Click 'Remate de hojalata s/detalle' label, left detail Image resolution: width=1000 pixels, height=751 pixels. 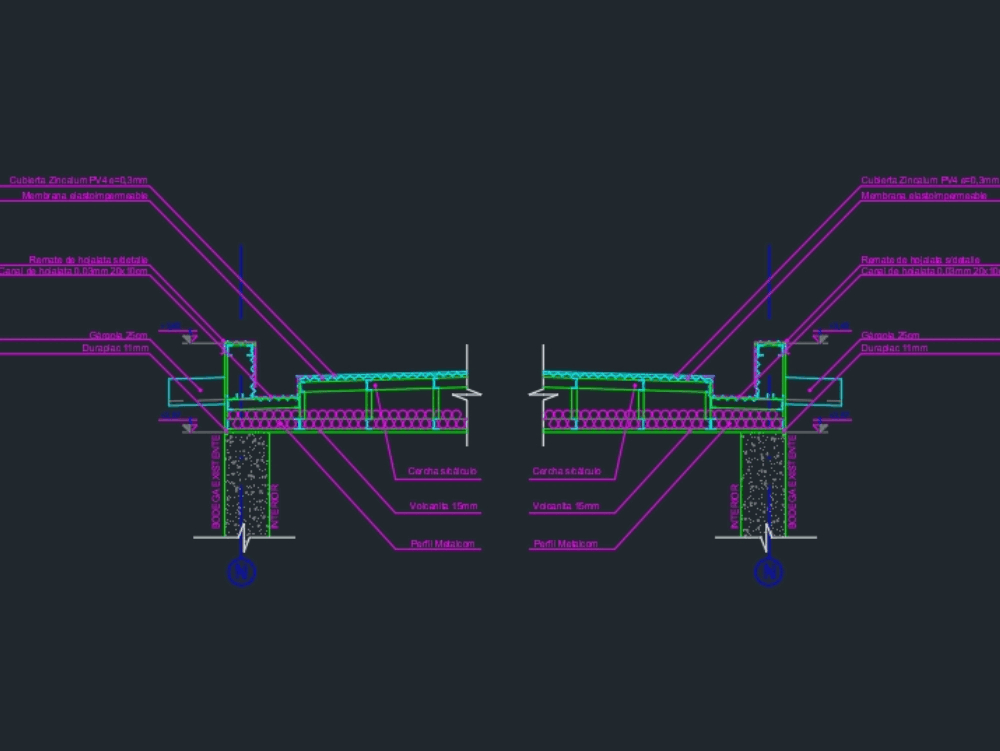pyautogui.click(x=88, y=260)
